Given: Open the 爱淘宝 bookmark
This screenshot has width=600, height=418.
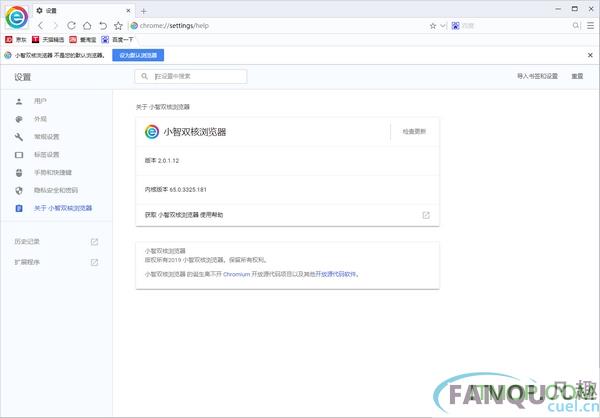Looking at the screenshot, I should 83,39.
